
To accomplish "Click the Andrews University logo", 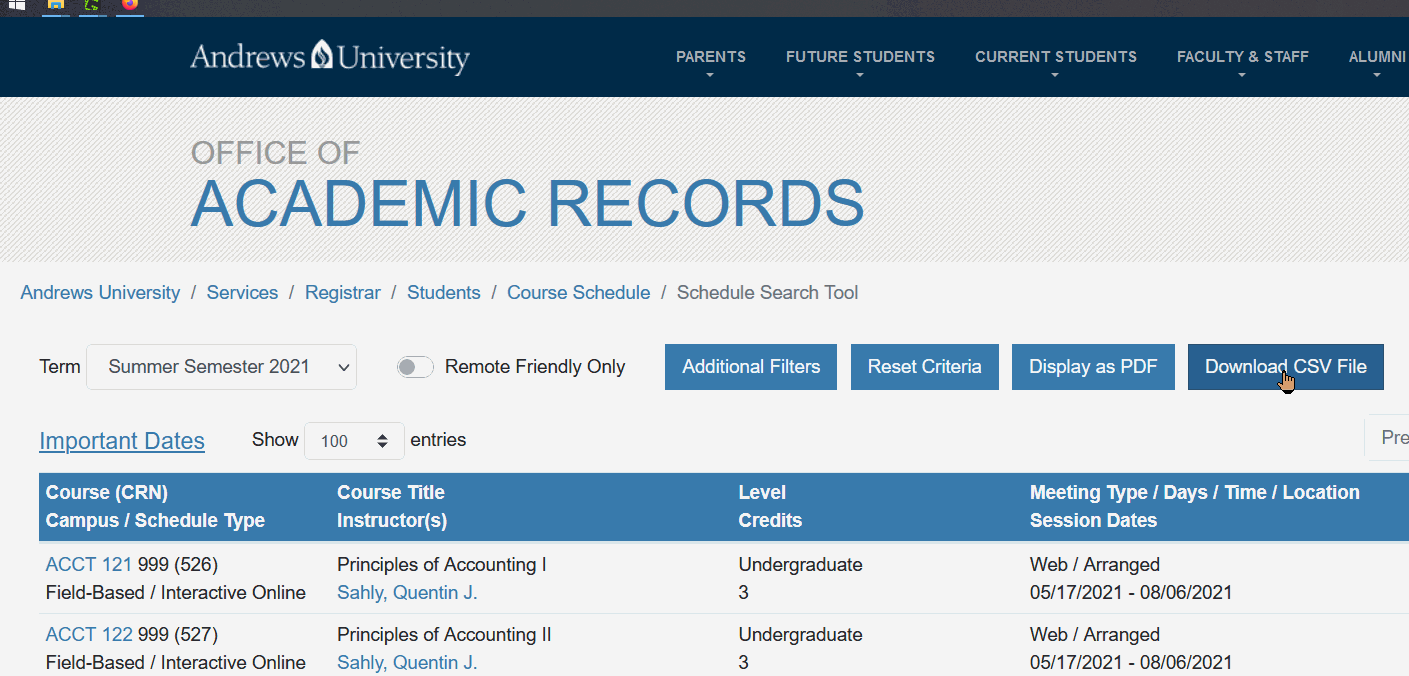I will (x=330, y=57).
